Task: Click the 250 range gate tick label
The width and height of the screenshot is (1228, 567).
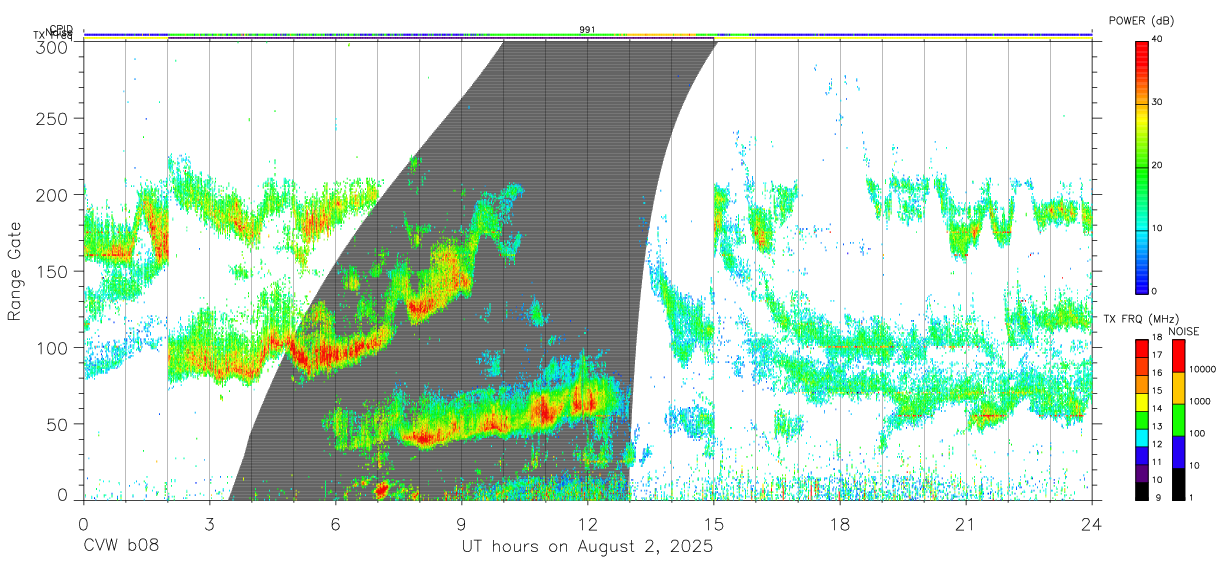Action: pyautogui.click(x=51, y=119)
